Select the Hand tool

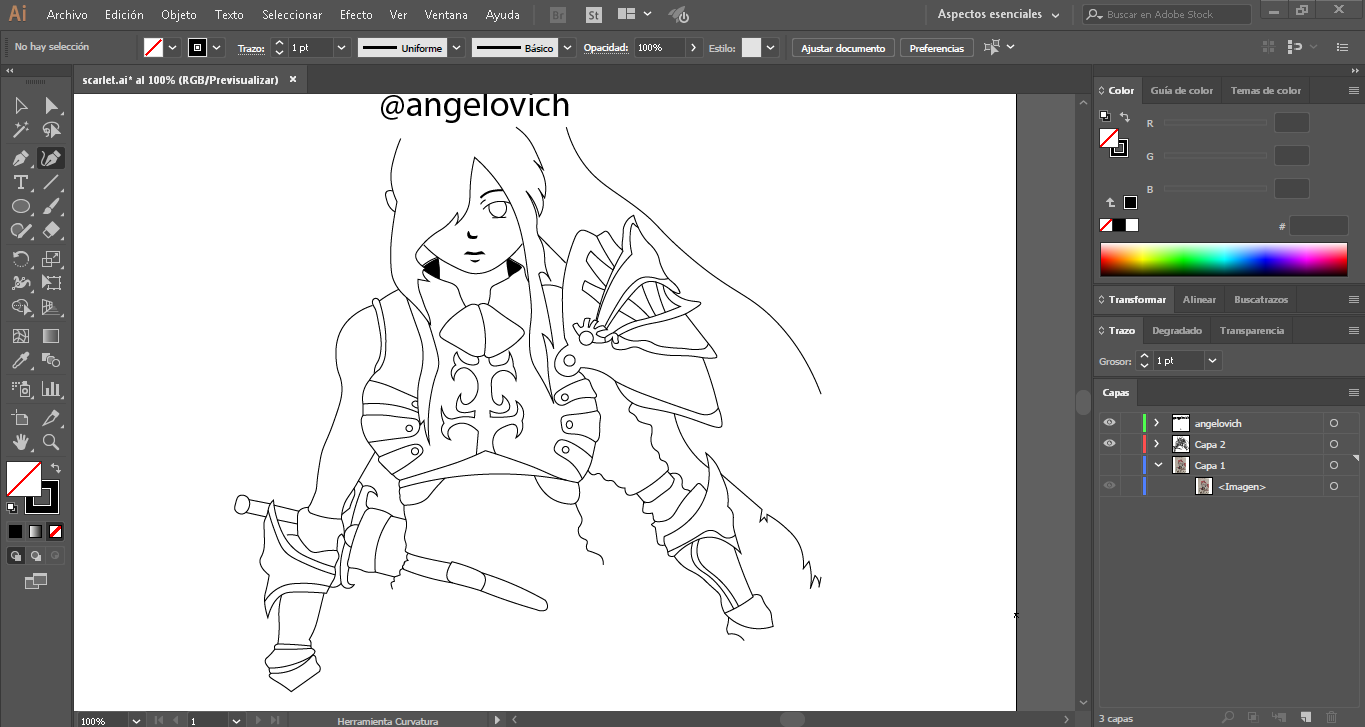click(x=20, y=442)
